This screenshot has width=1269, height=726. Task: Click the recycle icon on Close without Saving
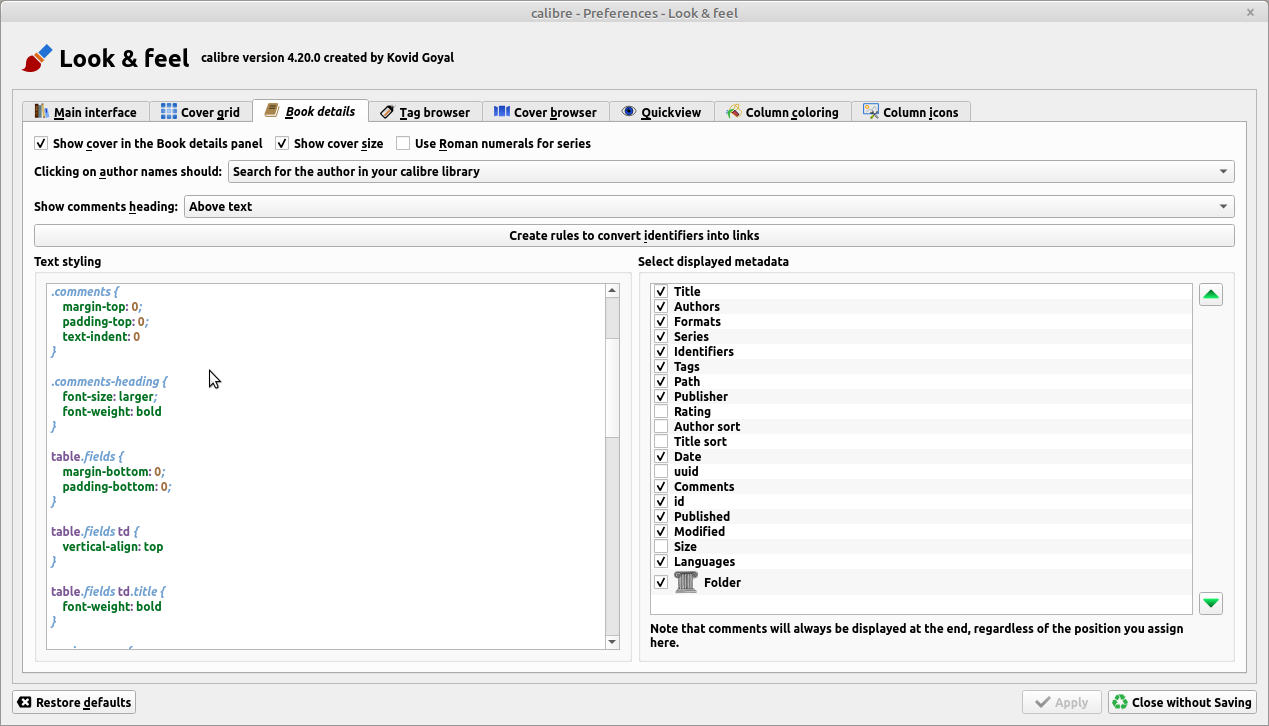1120,702
